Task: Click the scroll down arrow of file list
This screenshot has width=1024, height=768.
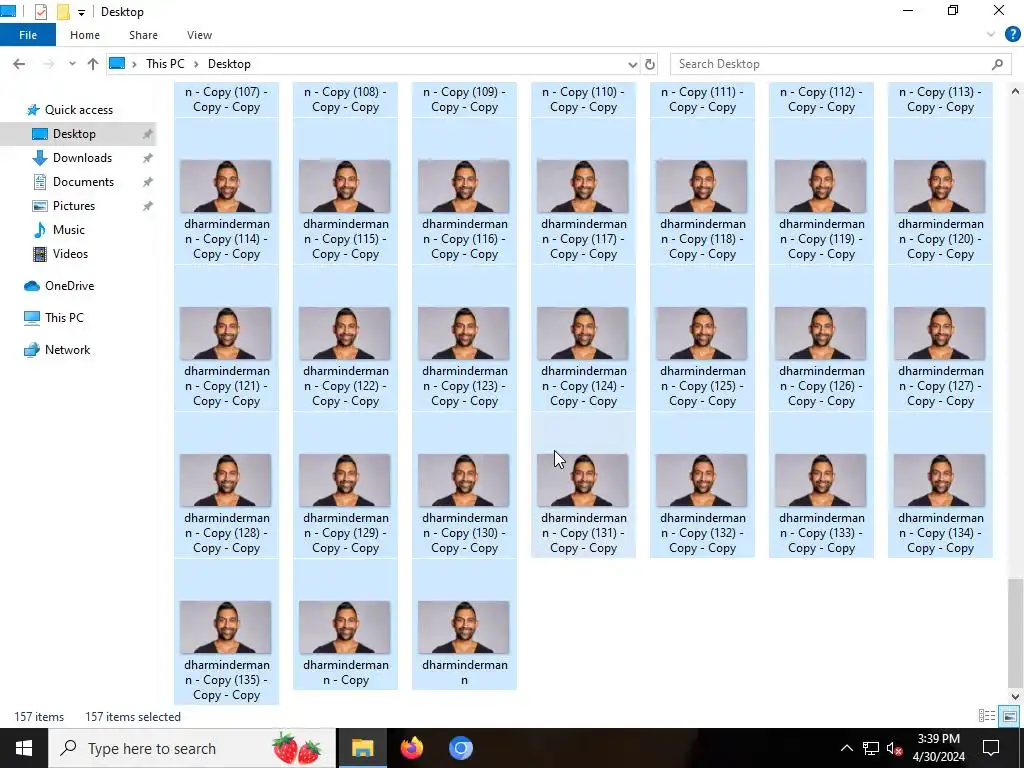Action: click(x=1015, y=696)
